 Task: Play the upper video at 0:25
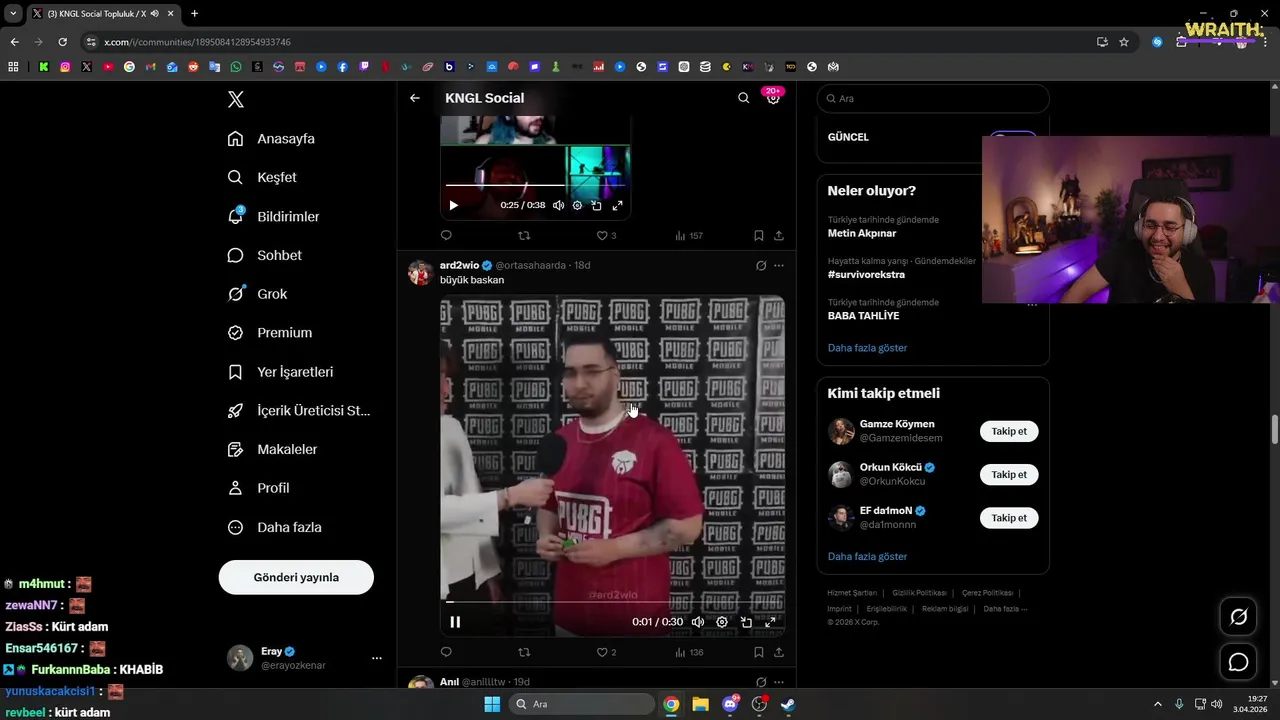[453, 205]
